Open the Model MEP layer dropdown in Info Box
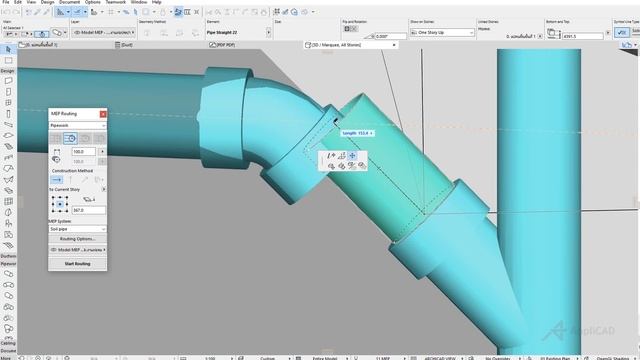 click(104, 32)
